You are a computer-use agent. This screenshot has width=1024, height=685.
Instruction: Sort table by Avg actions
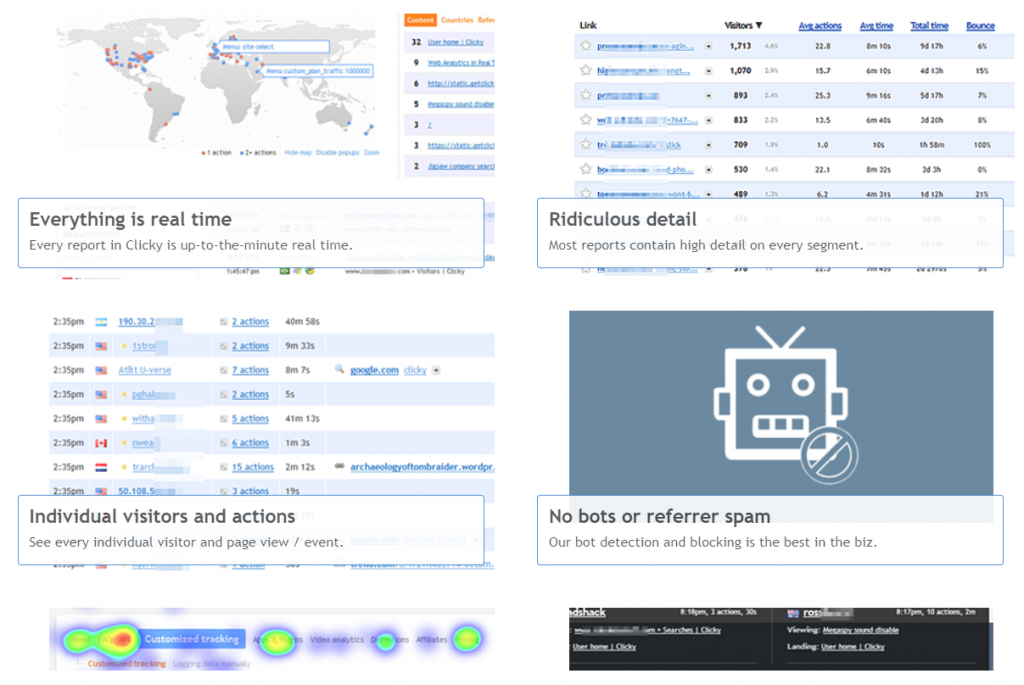click(820, 25)
